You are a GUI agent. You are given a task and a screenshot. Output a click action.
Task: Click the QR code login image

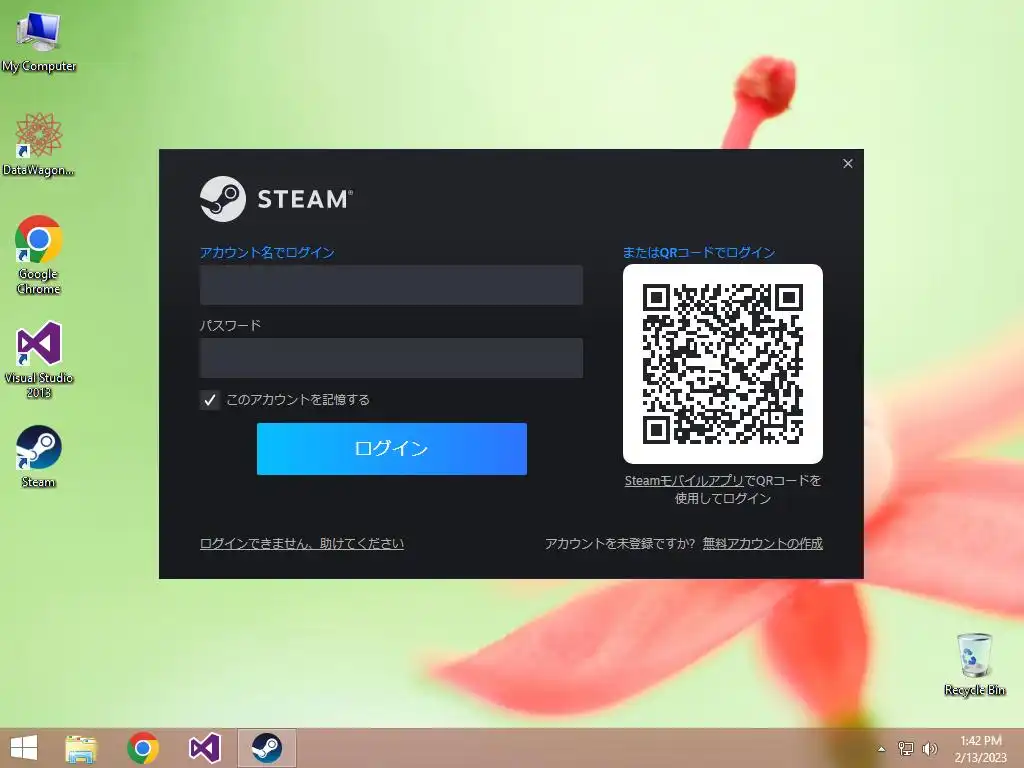[x=723, y=364]
